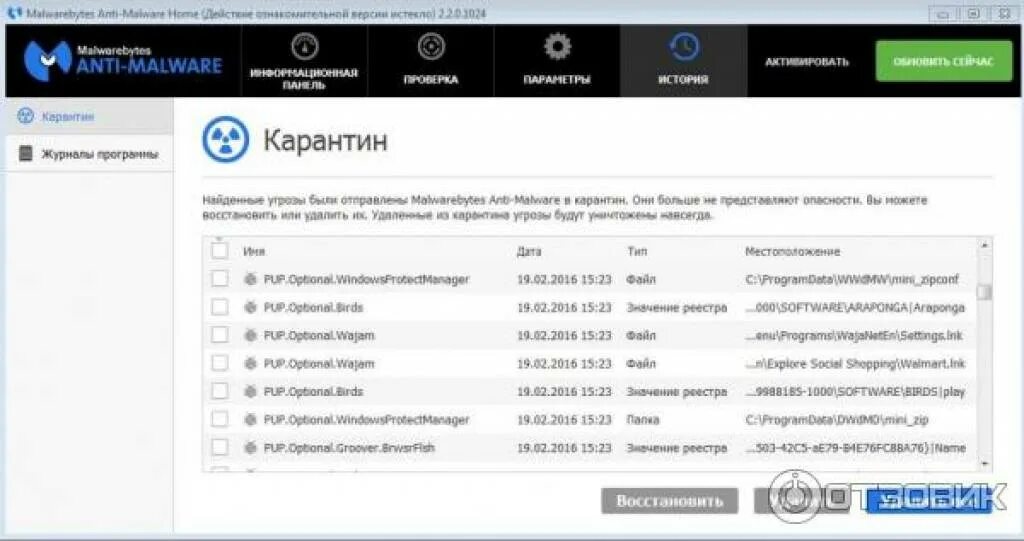Toggle the select-all checkbox in header

[219, 250]
